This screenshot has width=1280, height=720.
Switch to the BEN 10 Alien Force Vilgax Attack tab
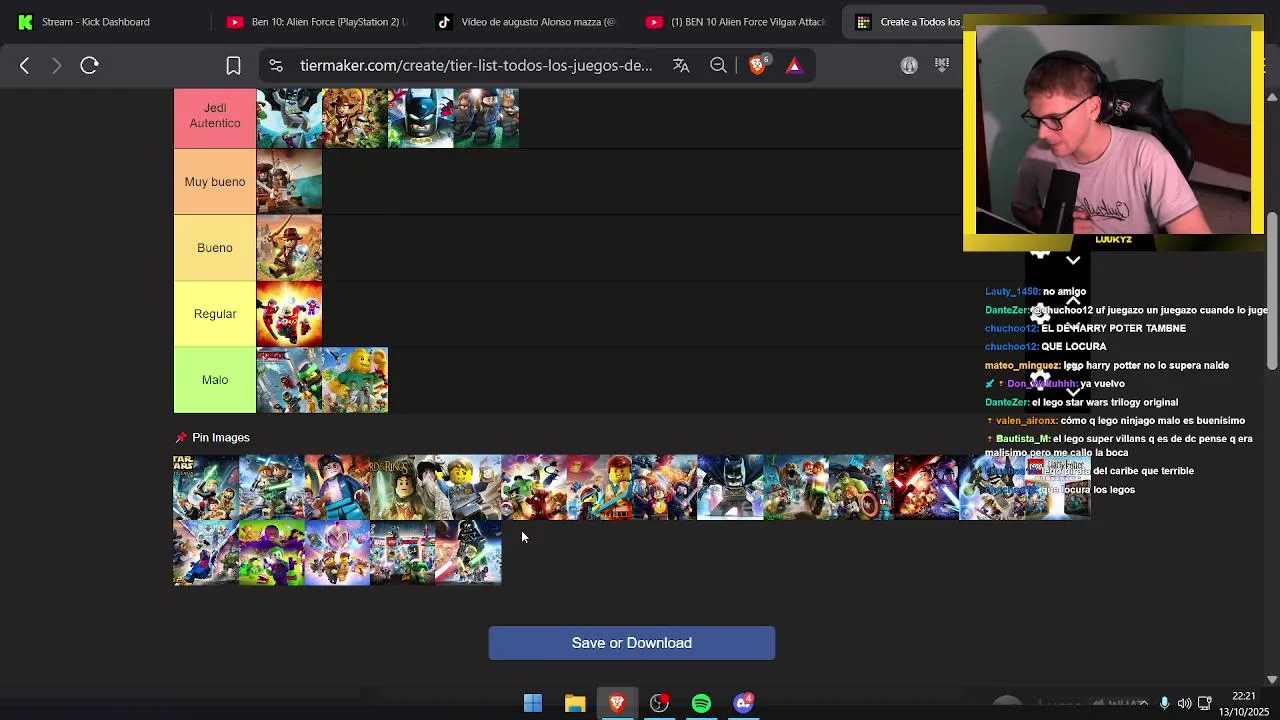(x=735, y=22)
